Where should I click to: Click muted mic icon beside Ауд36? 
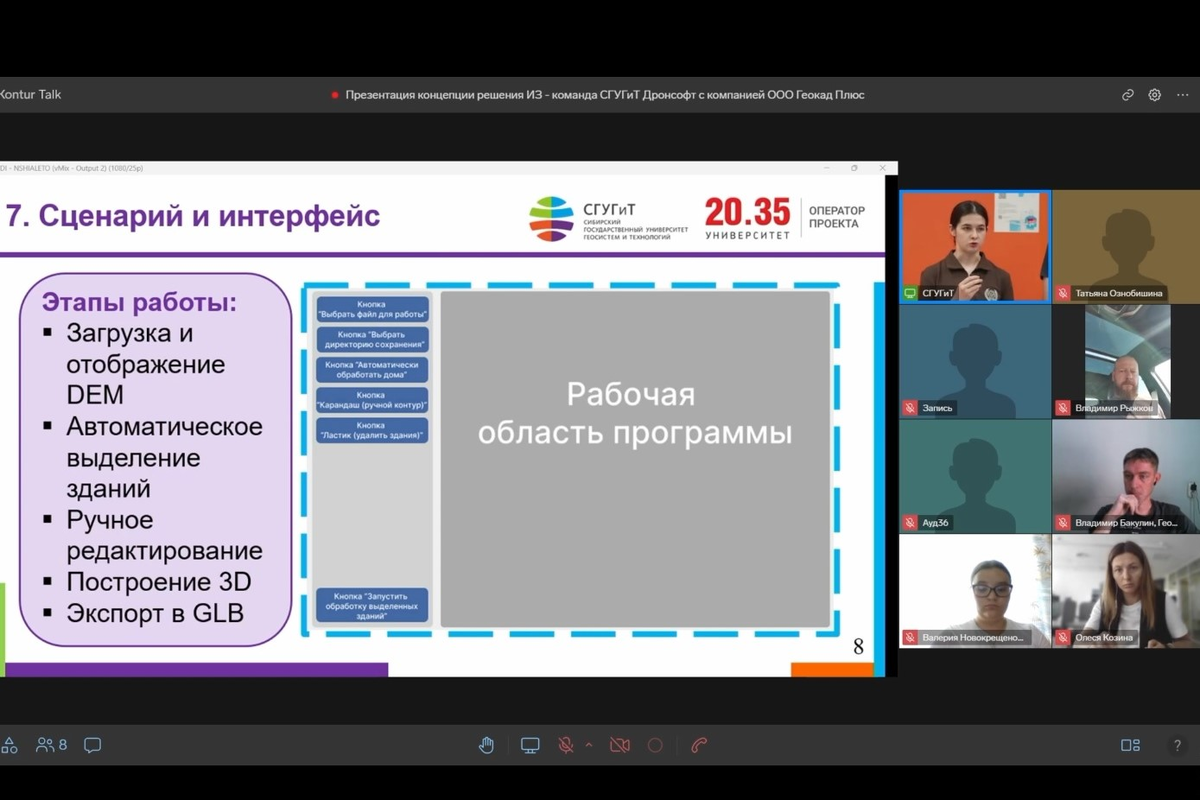pyautogui.click(x=910, y=523)
